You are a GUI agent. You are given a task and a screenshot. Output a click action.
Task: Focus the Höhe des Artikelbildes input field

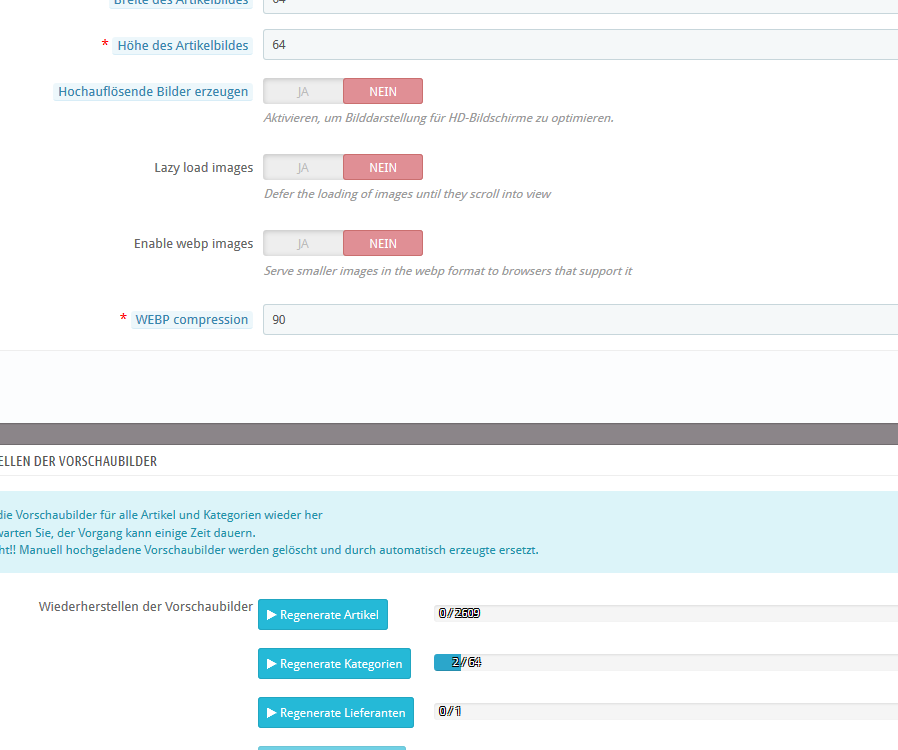(580, 45)
